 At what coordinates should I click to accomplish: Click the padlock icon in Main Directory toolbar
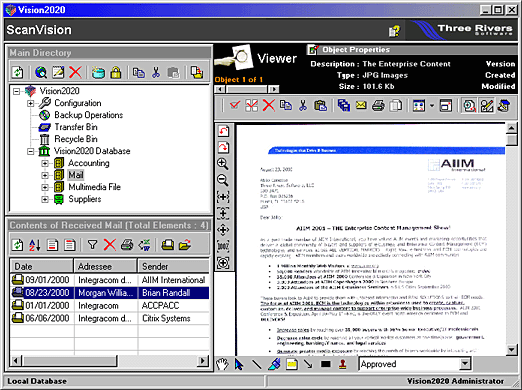[x=116, y=72]
